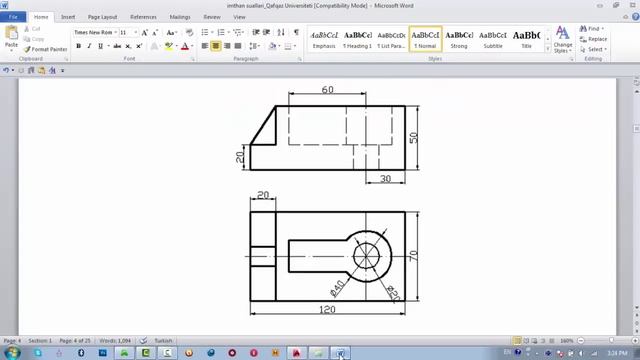The image size is (640, 360).
Task: Click the Change Styles icon
Action: (x=562, y=39)
